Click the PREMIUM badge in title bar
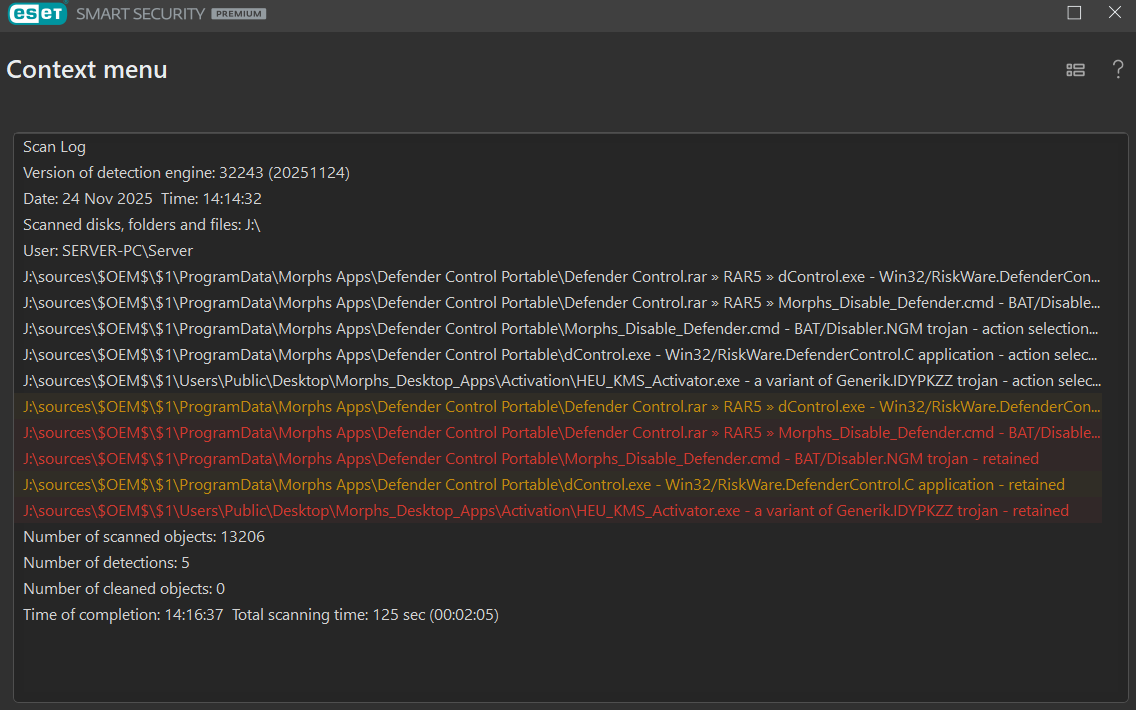This screenshot has width=1136, height=710. pyautogui.click(x=238, y=14)
